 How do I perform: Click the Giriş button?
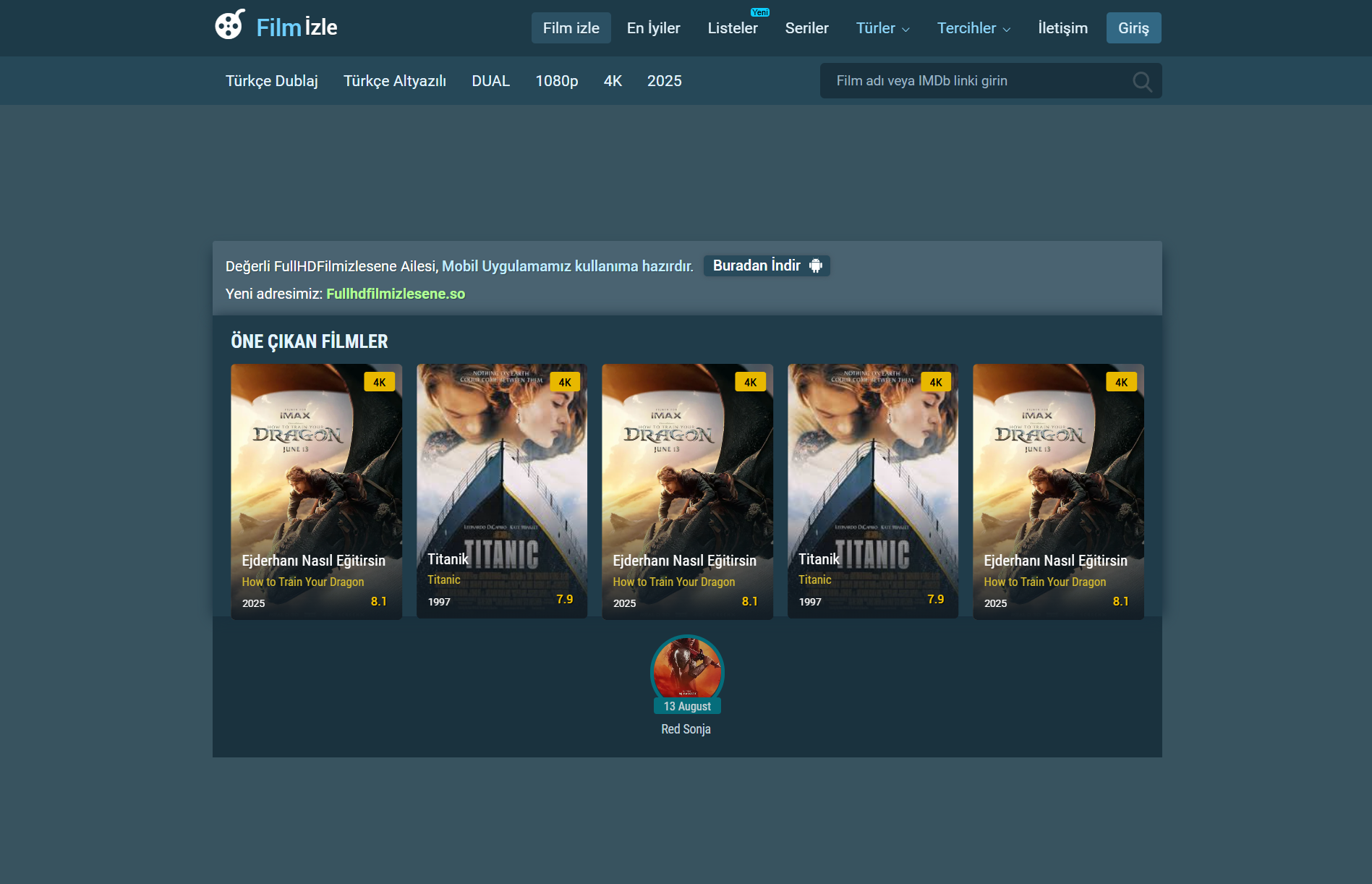pos(1133,27)
